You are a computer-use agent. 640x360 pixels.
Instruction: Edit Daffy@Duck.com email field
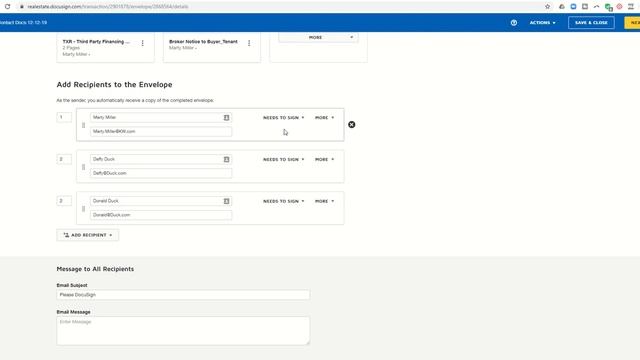pos(161,173)
